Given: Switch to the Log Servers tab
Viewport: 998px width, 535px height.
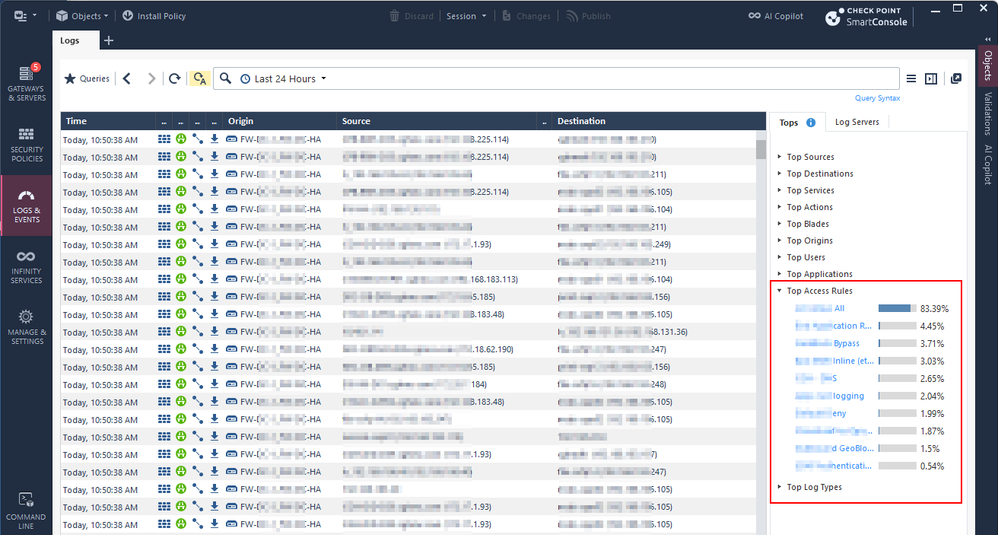Looking at the screenshot, I should click(856, 122).
